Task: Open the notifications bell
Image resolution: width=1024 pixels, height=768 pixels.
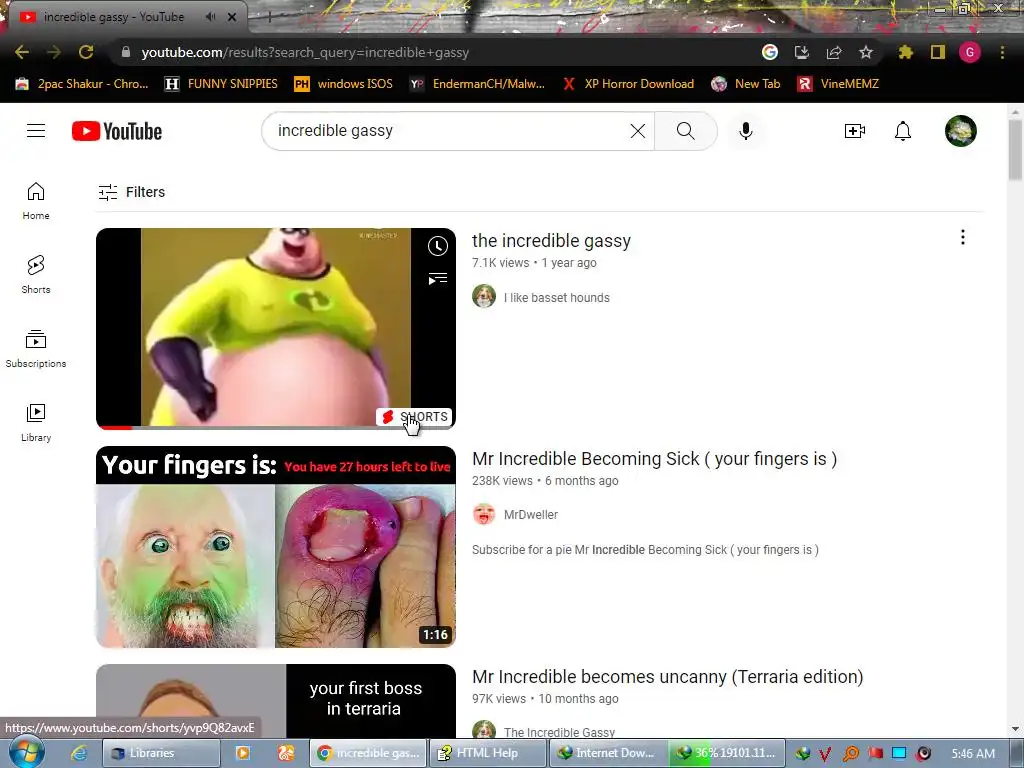Action: [903, 131]
